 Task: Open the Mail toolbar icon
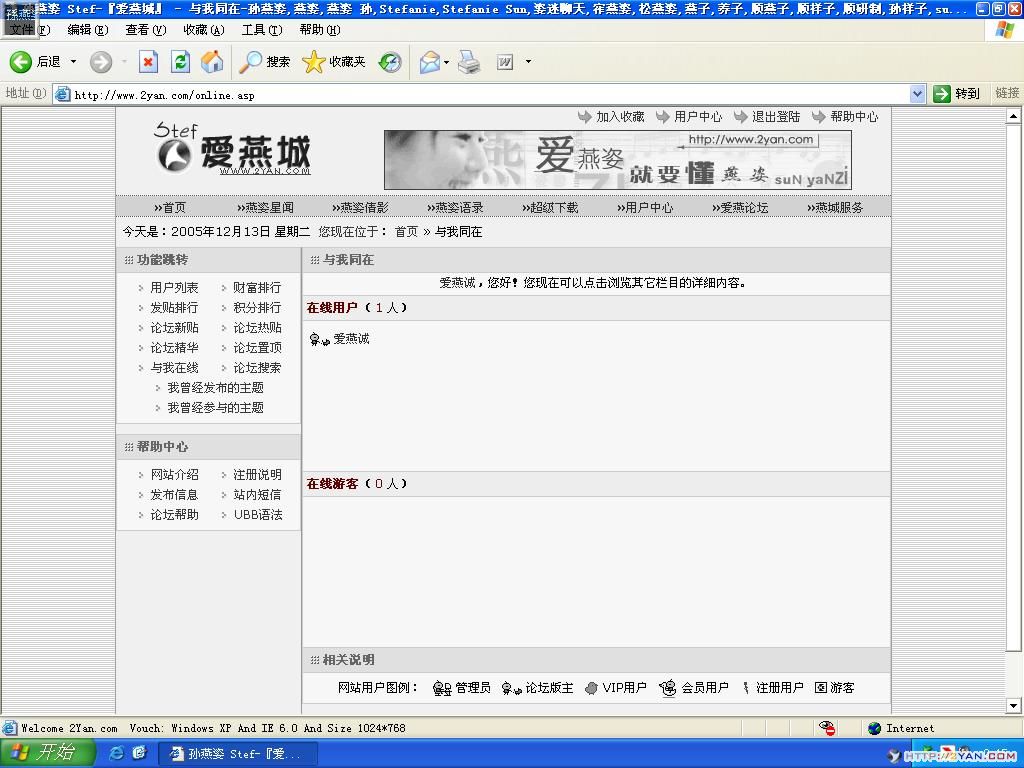(429, 62)
